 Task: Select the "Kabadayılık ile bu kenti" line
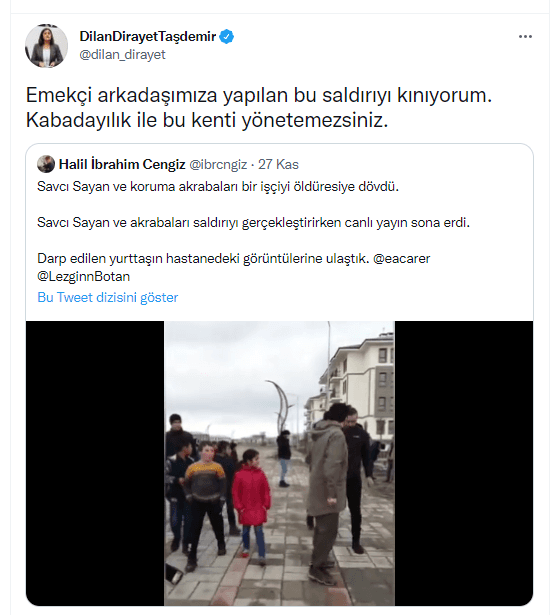coord(207,120)
